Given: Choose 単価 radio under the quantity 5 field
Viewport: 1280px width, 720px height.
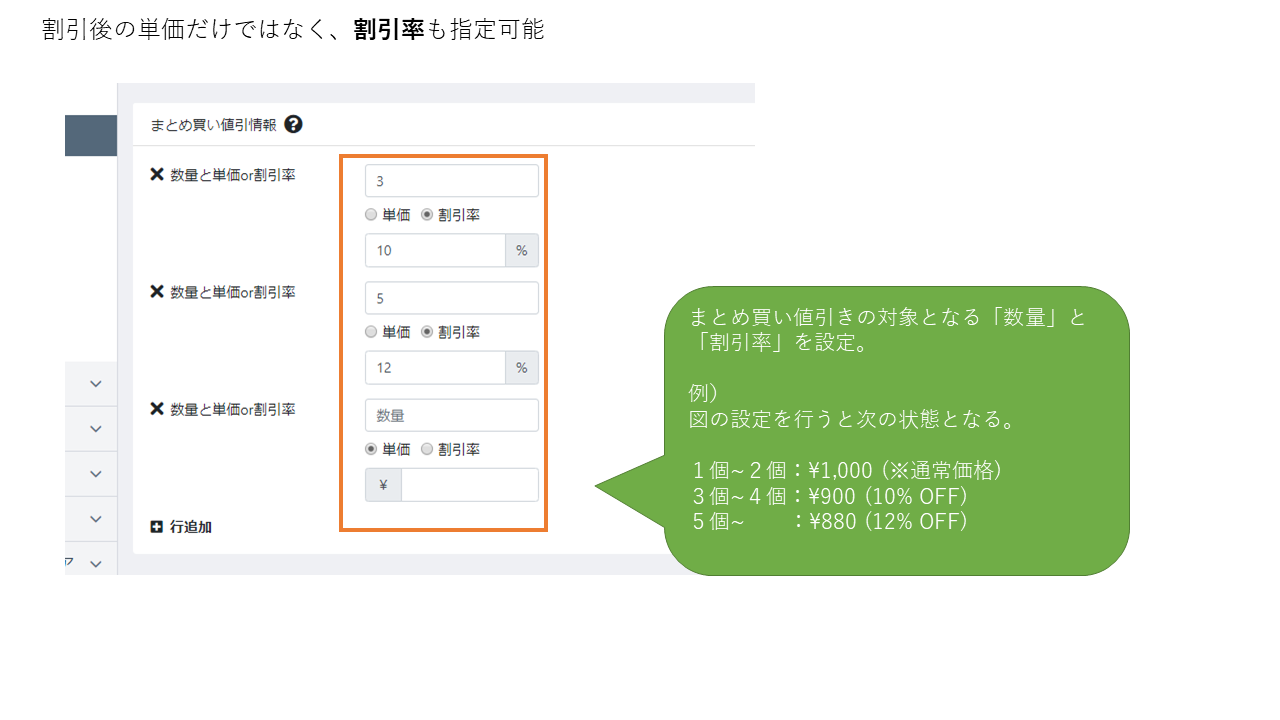Looking at the screenshot, I should point(372,332).
